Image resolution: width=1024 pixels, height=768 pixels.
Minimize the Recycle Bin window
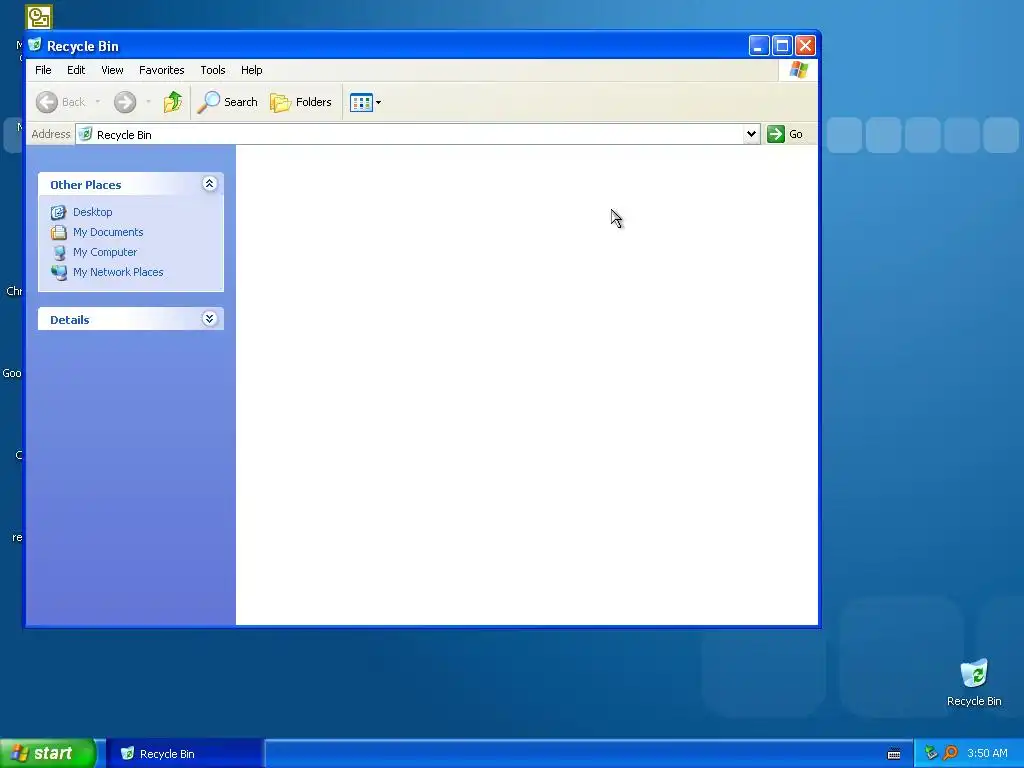(x=759, y=46)
